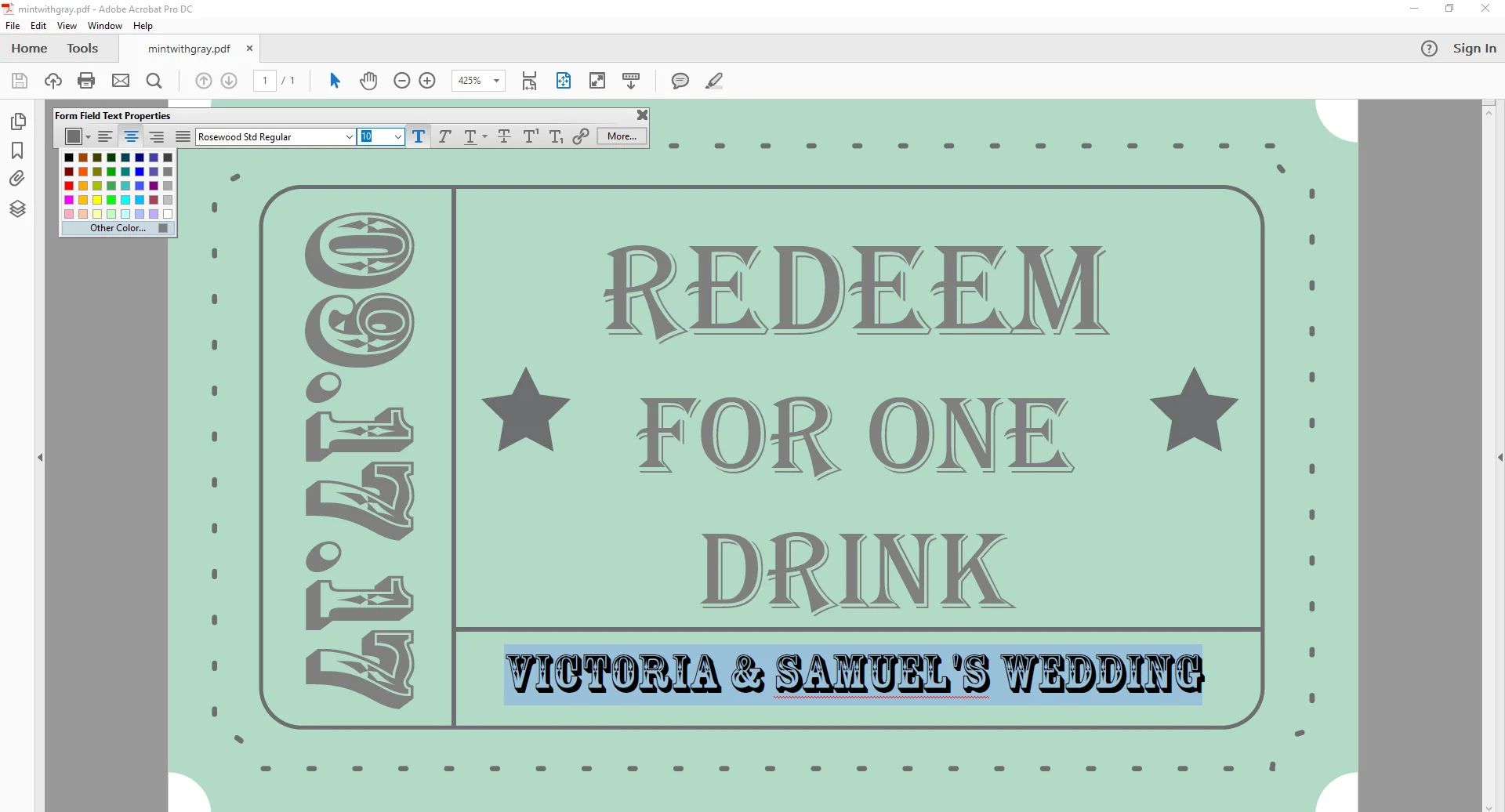
Task: Select the highlight text pen tool
Action: pos(714,81)
